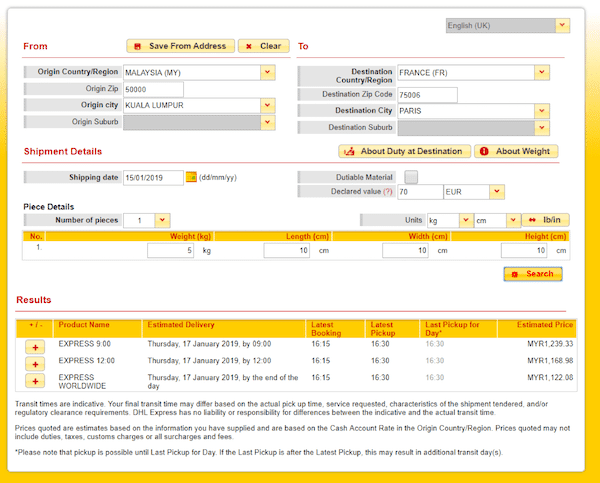Image resolution: width=600 pixels, height=483 pixels.
Task: Click delivery text ending by 09:00
Action: (209, 344)
